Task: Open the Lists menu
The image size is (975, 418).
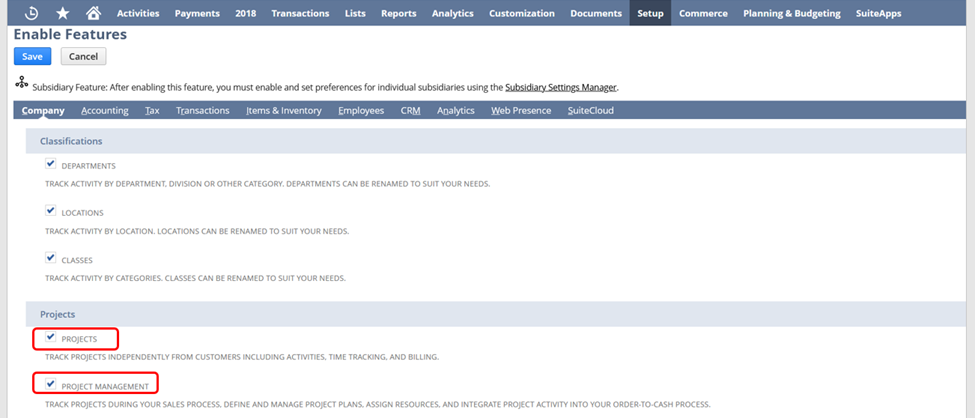Action: (x=355, y=13)
